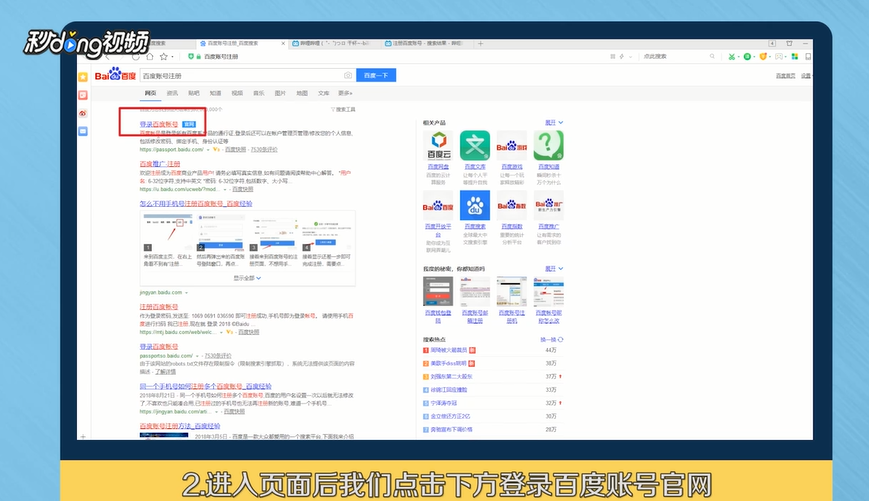Select the 网页 search tab
Screen dimensions: 869x501
coord(150,93)
